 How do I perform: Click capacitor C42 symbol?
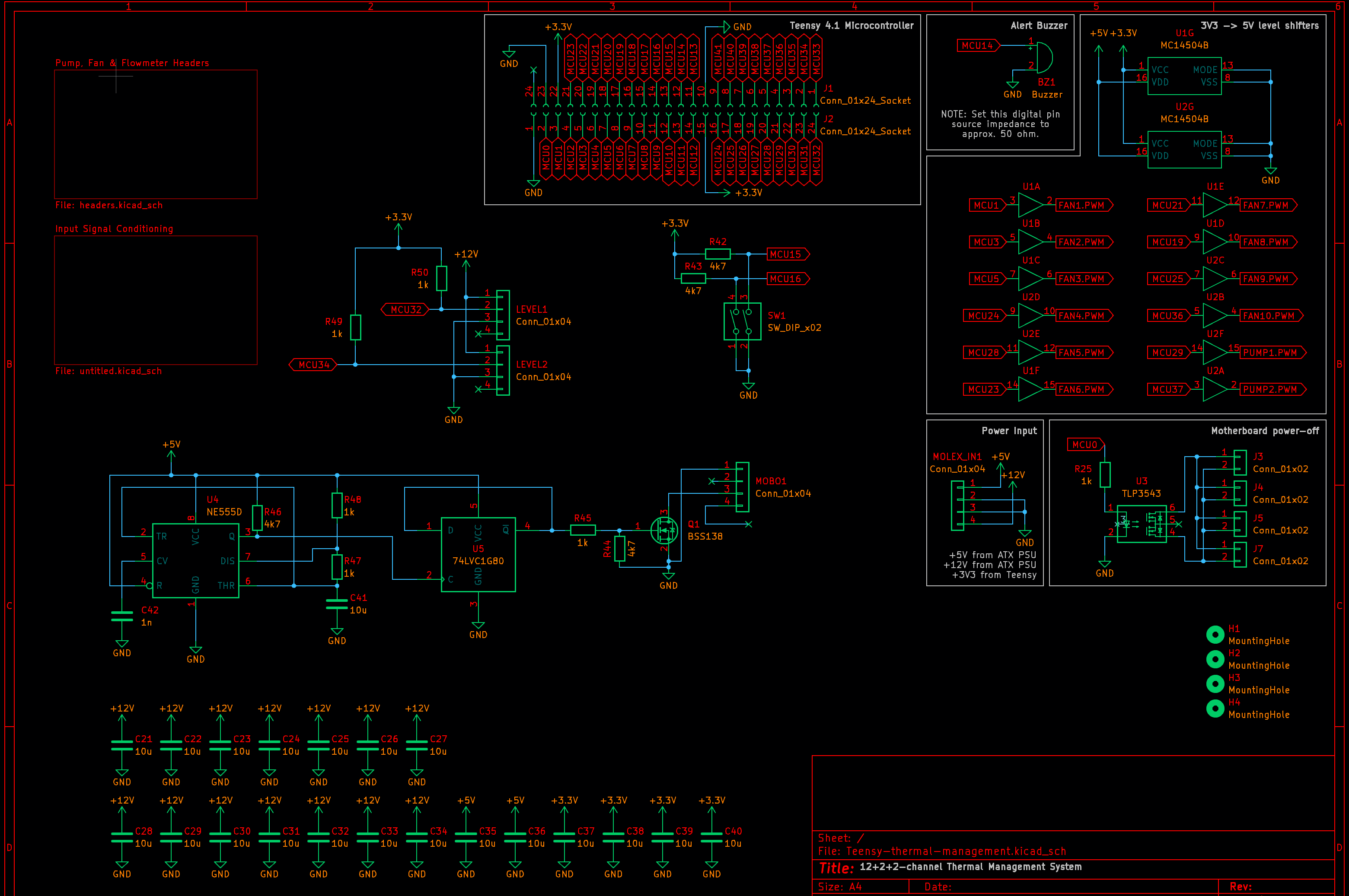point(122,616)
